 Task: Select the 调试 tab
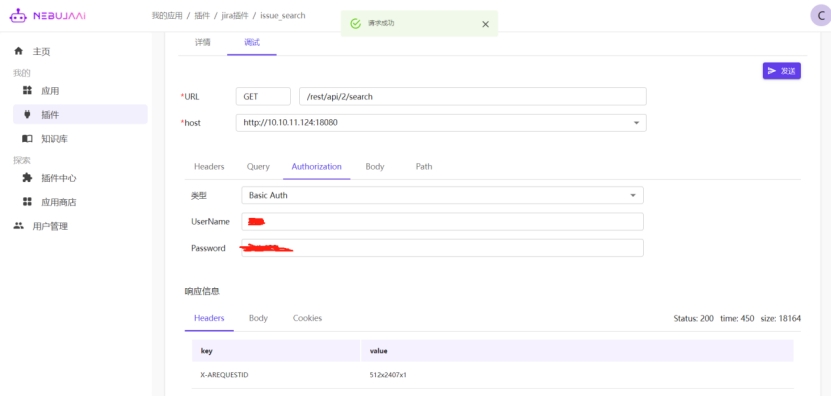point(252,42)
